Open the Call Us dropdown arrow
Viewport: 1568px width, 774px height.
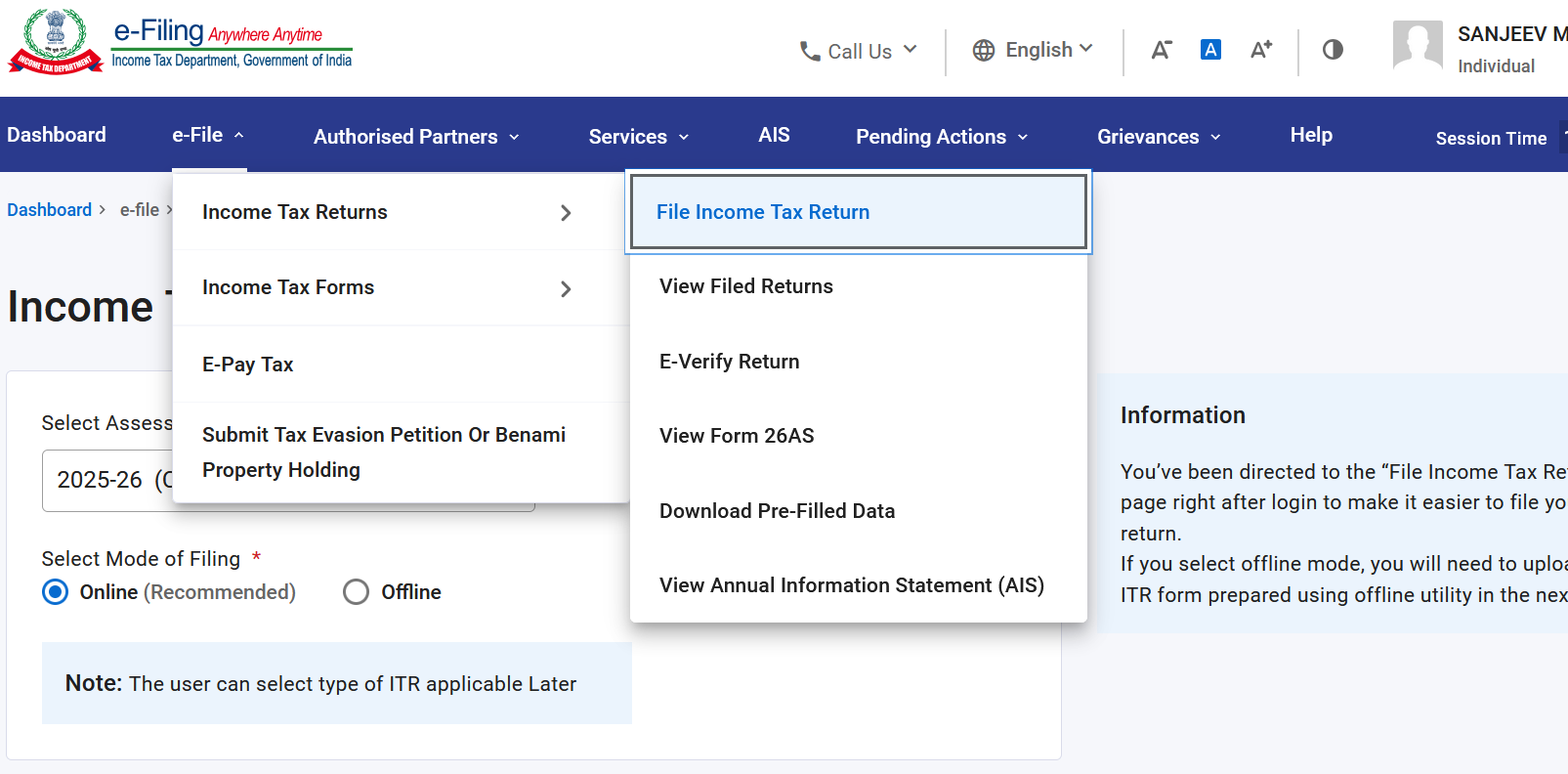pos(910,49)
